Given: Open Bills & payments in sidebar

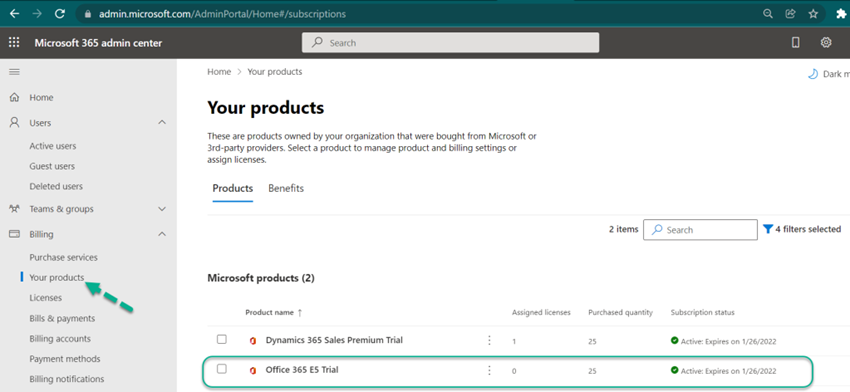Looking at the screenshot, I should click(62, 318).
